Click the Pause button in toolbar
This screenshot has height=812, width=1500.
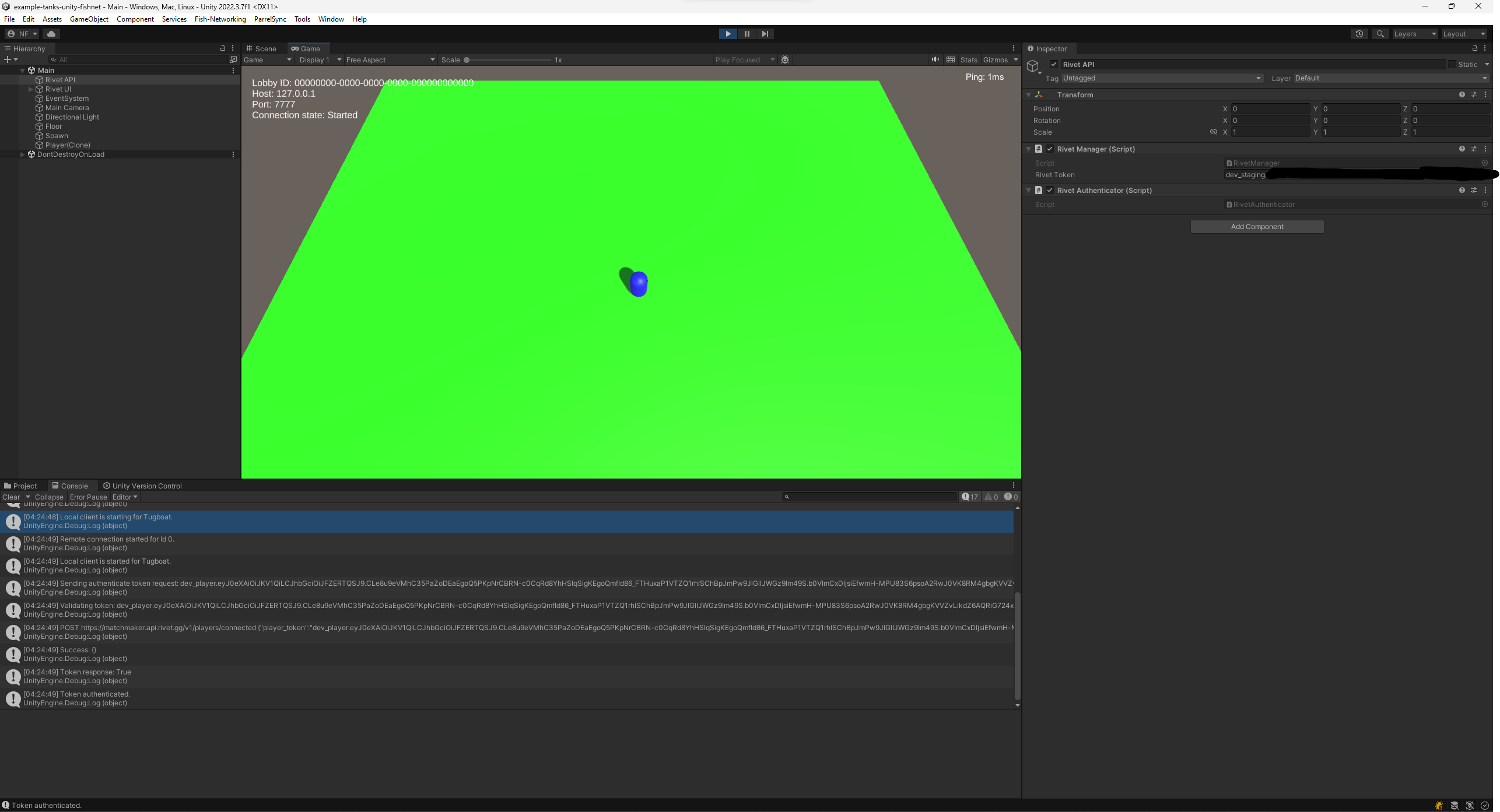tap(747, 33)
